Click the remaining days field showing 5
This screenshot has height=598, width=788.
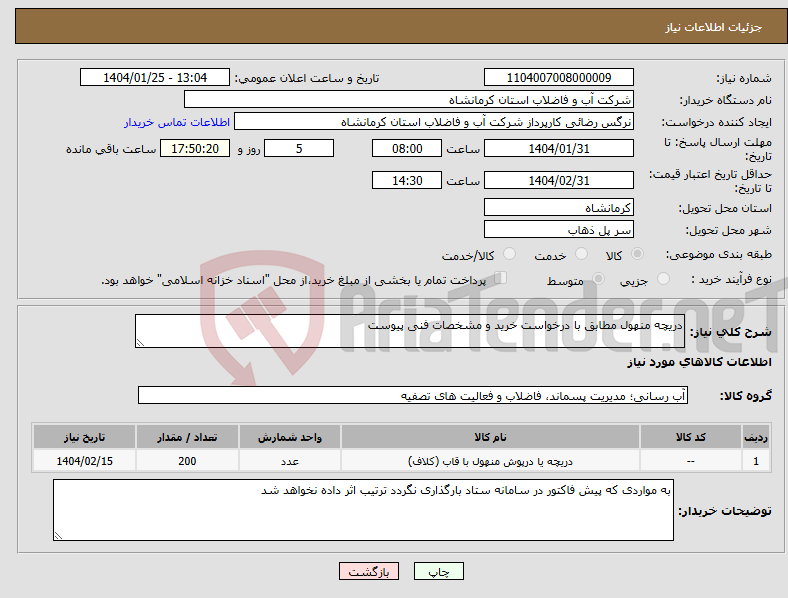point(299,149)
